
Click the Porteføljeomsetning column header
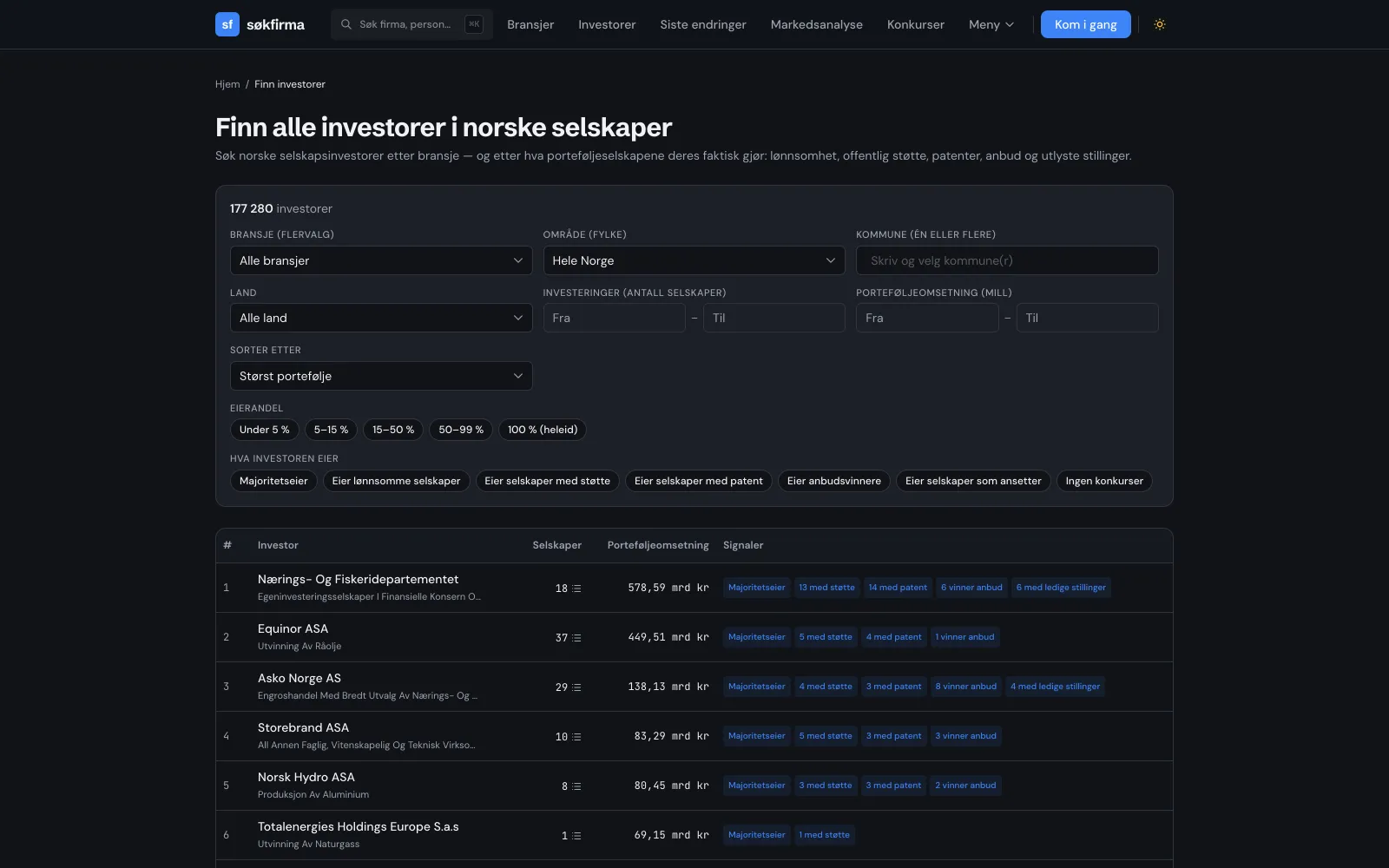click(x=658, y=545)
